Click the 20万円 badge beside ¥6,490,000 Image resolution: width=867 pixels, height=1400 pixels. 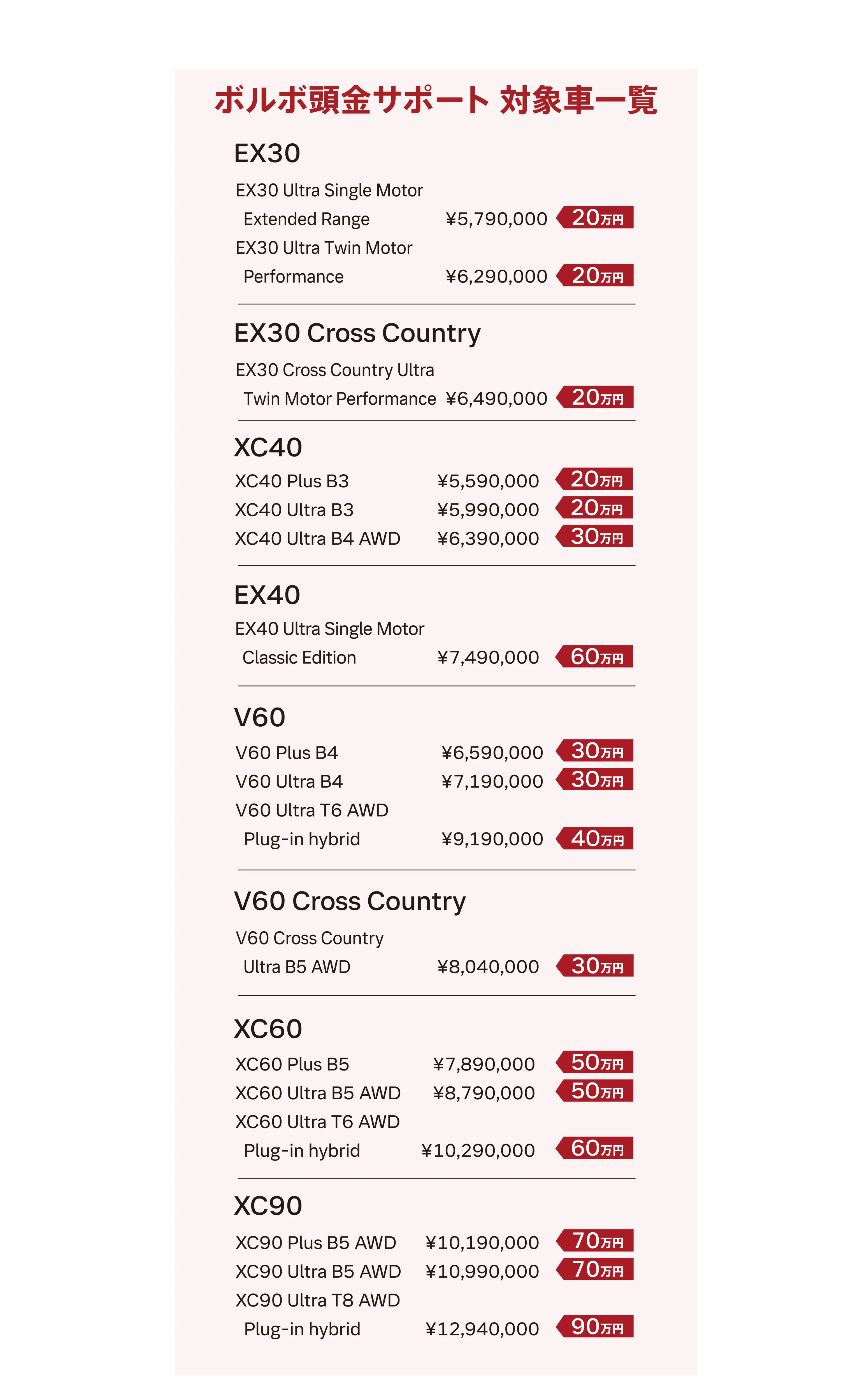595,397
